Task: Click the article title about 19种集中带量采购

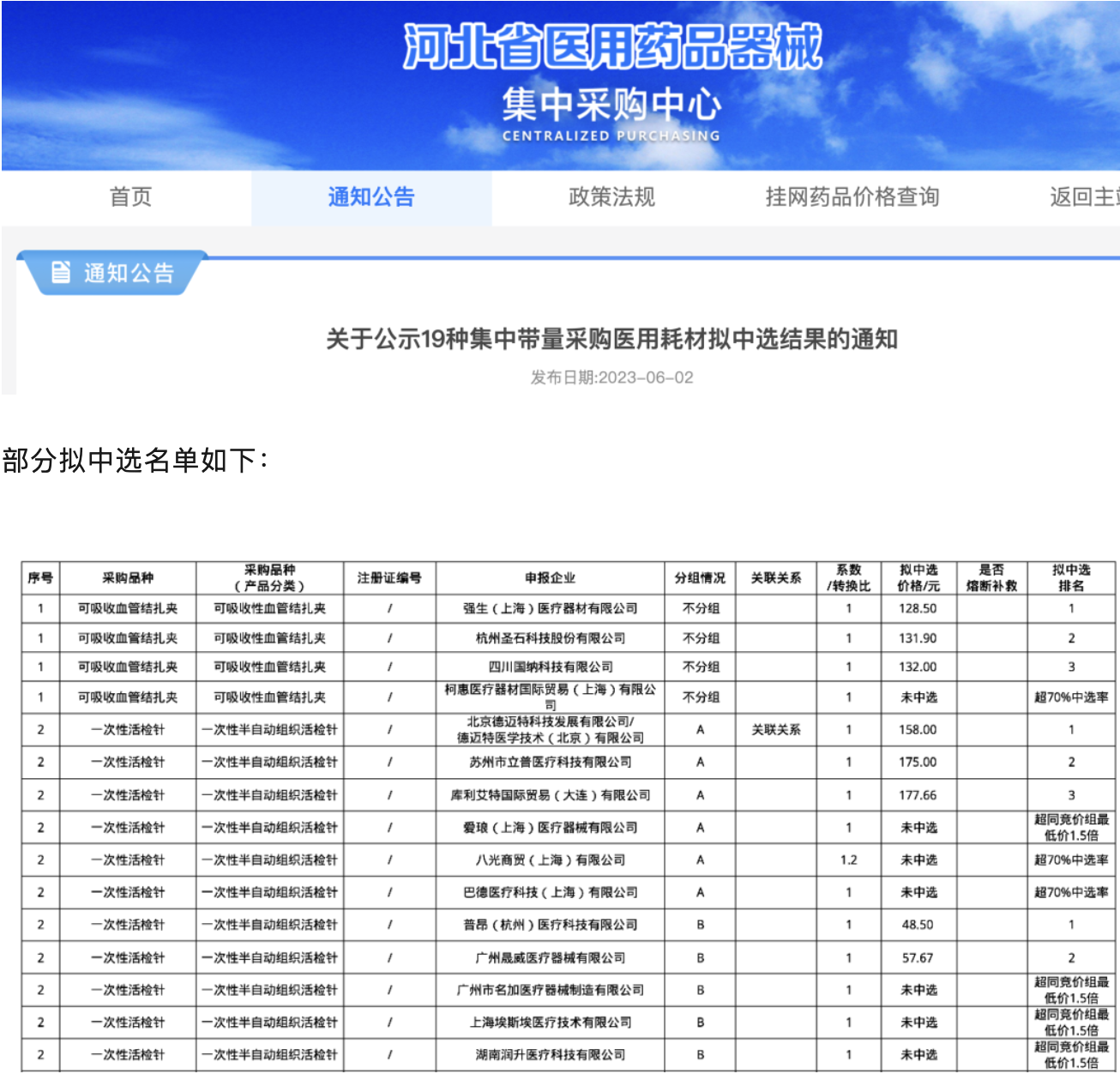Action: [x=611, y=340]
